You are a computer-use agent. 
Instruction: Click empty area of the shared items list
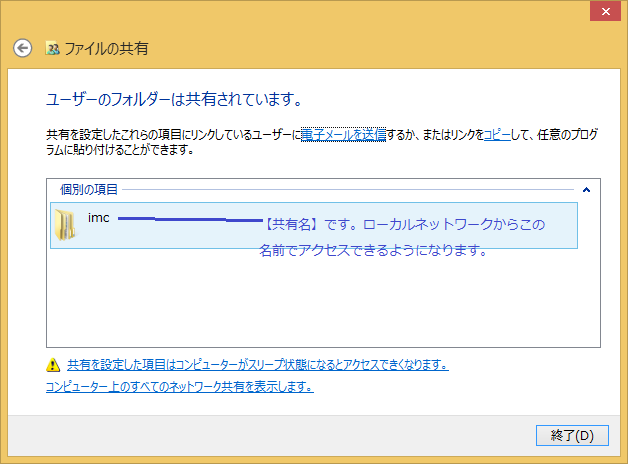coord(320,300)
